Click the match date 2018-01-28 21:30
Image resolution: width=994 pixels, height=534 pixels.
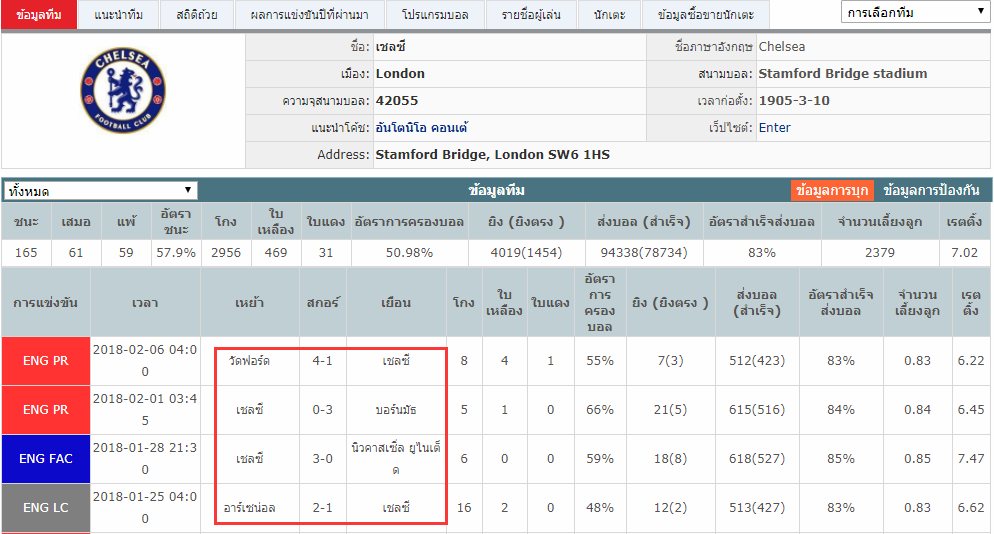[x=145, y=459]
